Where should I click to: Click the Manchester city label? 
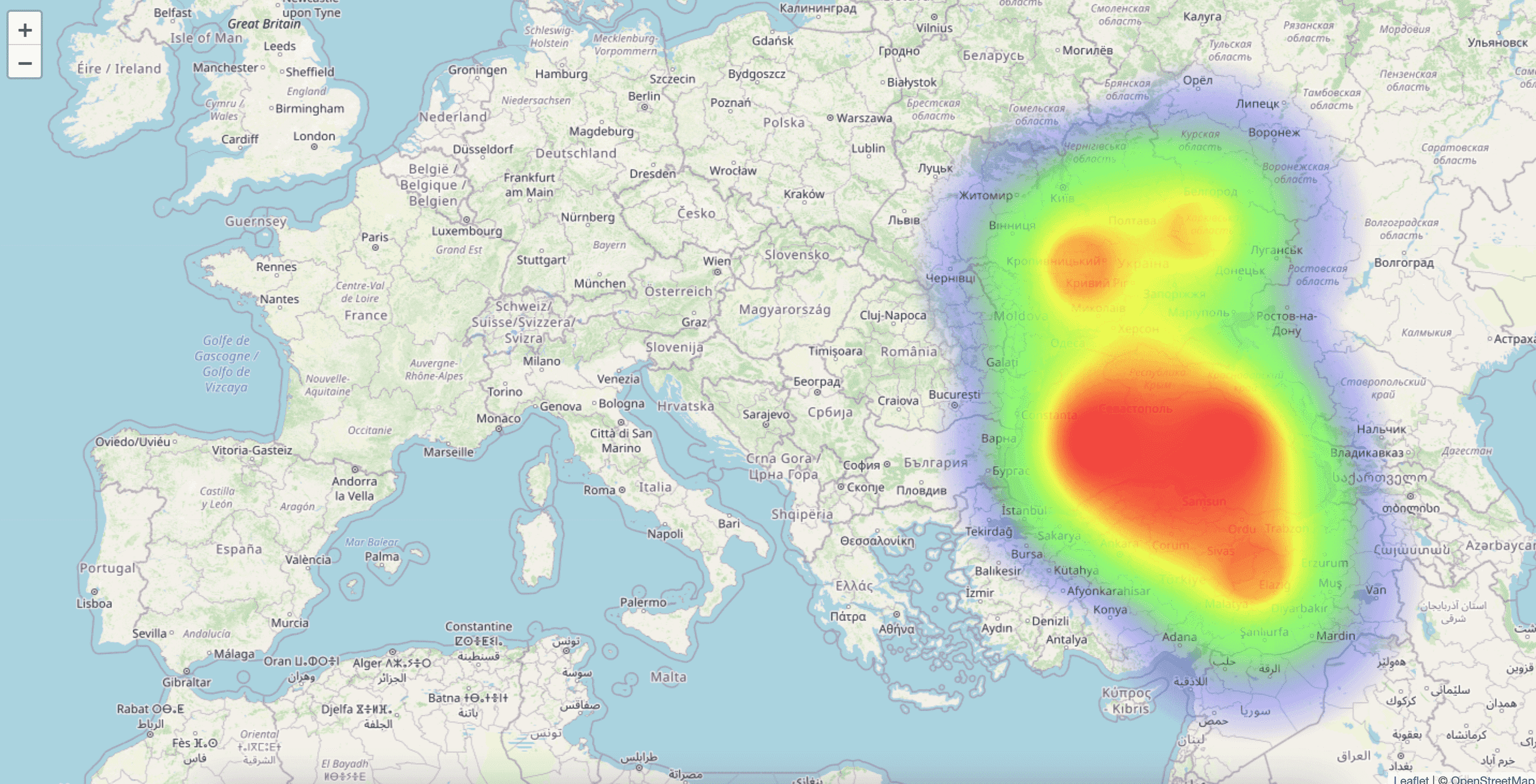pyautogui.click(x=225, y=68)
